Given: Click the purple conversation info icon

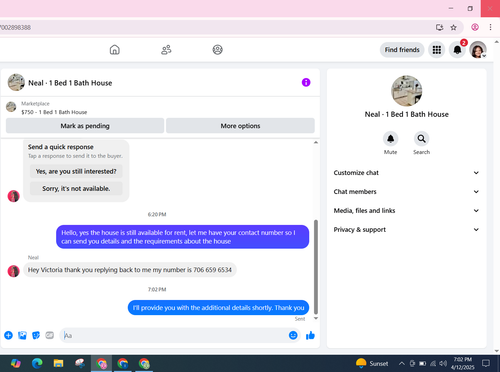Looking at the screenshot, I should tap(306, 82).
